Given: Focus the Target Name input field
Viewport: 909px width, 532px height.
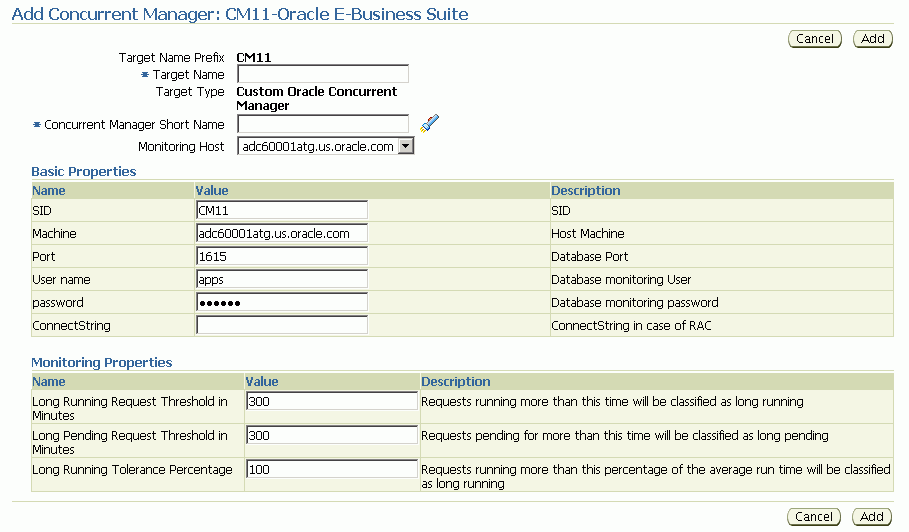Looking at the screenshot, I should tap(323, 74).
